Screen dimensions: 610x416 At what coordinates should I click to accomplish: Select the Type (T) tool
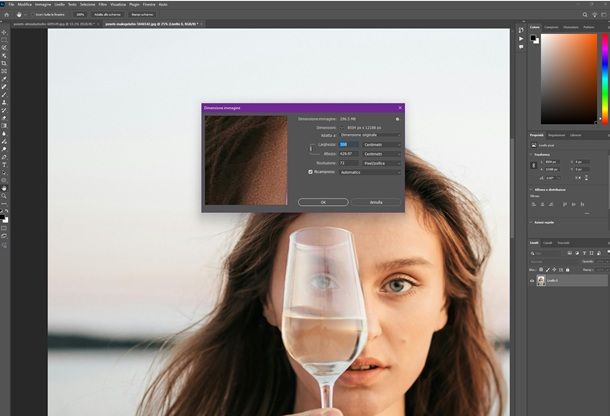tap(4, 165)
